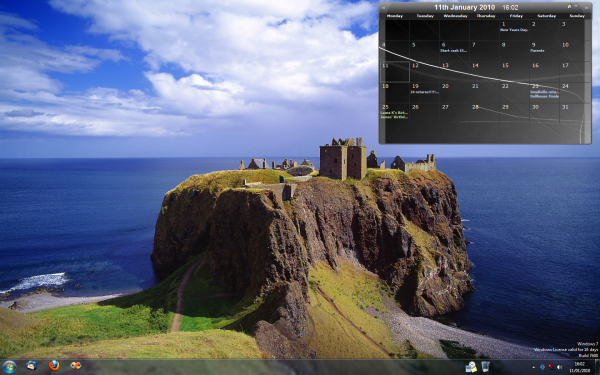Select day 28 in the calendar

(484, 113)
